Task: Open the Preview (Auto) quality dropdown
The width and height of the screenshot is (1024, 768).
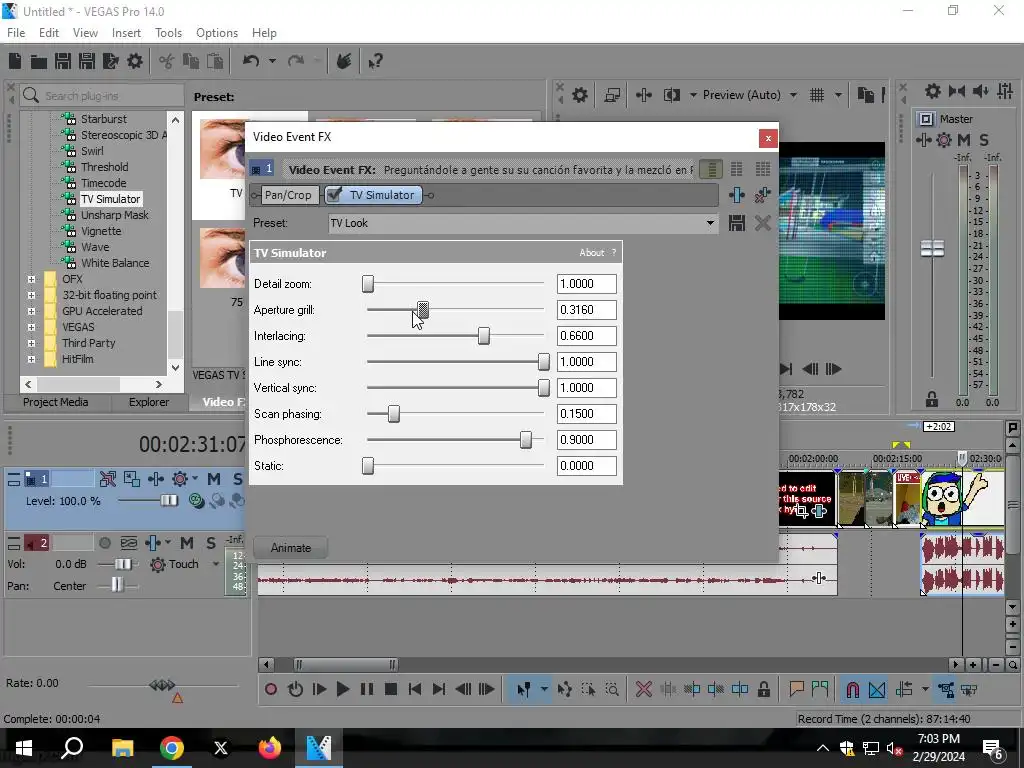Action: (793, 95)
